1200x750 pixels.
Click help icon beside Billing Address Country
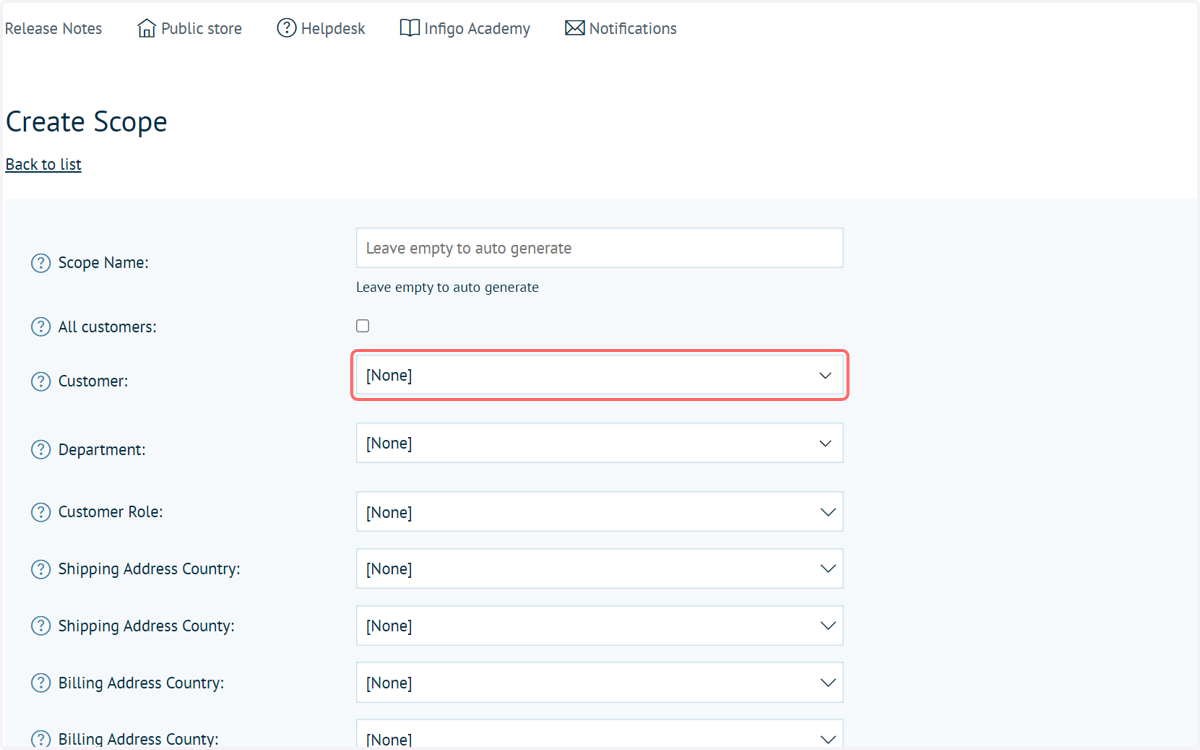tap(40, 683)
